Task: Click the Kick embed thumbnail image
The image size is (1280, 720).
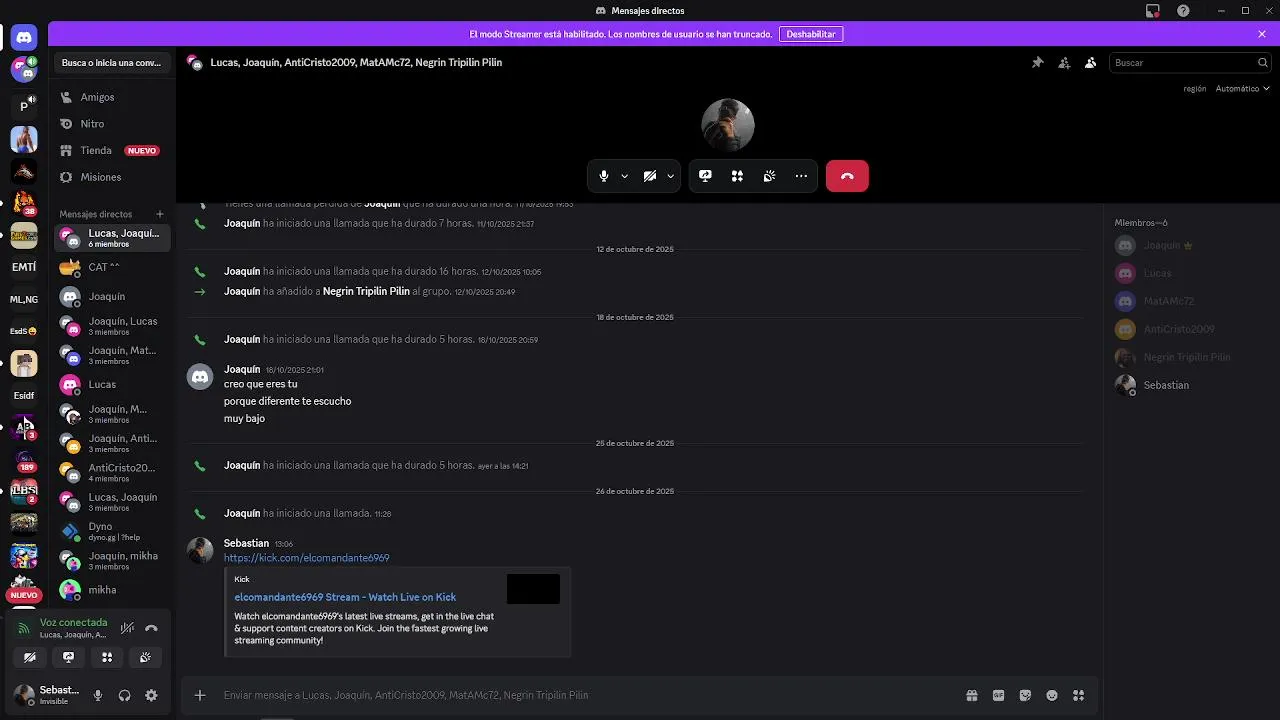Action: [x=533, y=589]
